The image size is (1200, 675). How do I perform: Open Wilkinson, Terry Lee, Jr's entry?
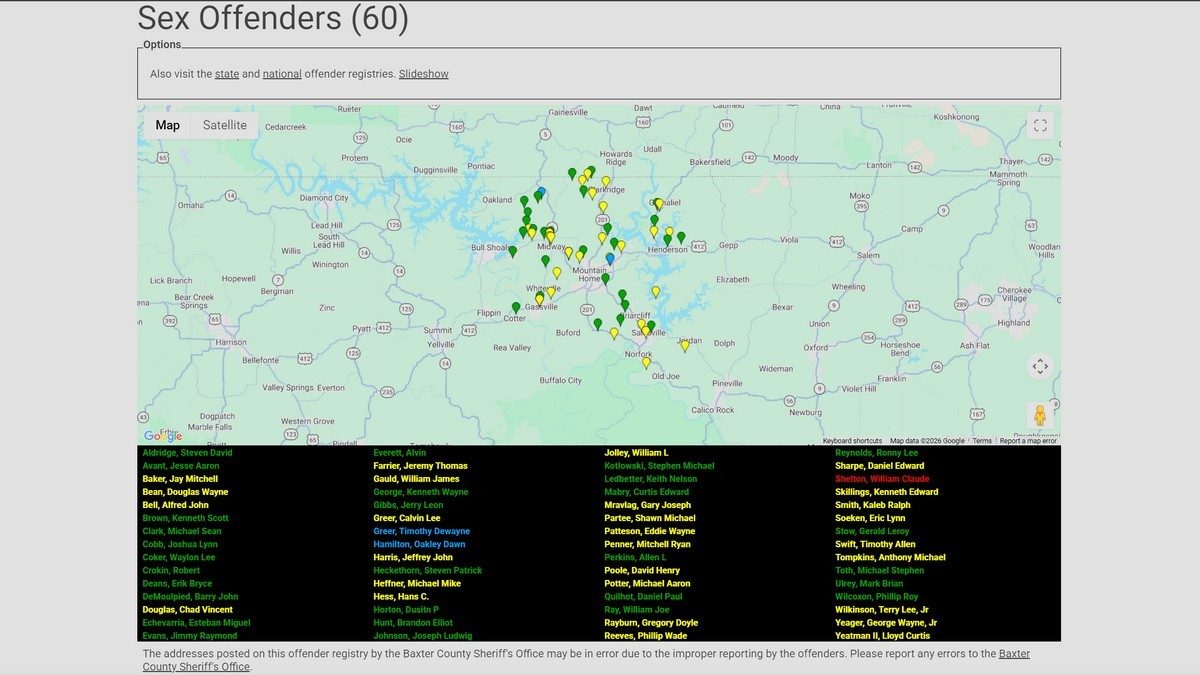pyautogui.click(x=882, y=609)
